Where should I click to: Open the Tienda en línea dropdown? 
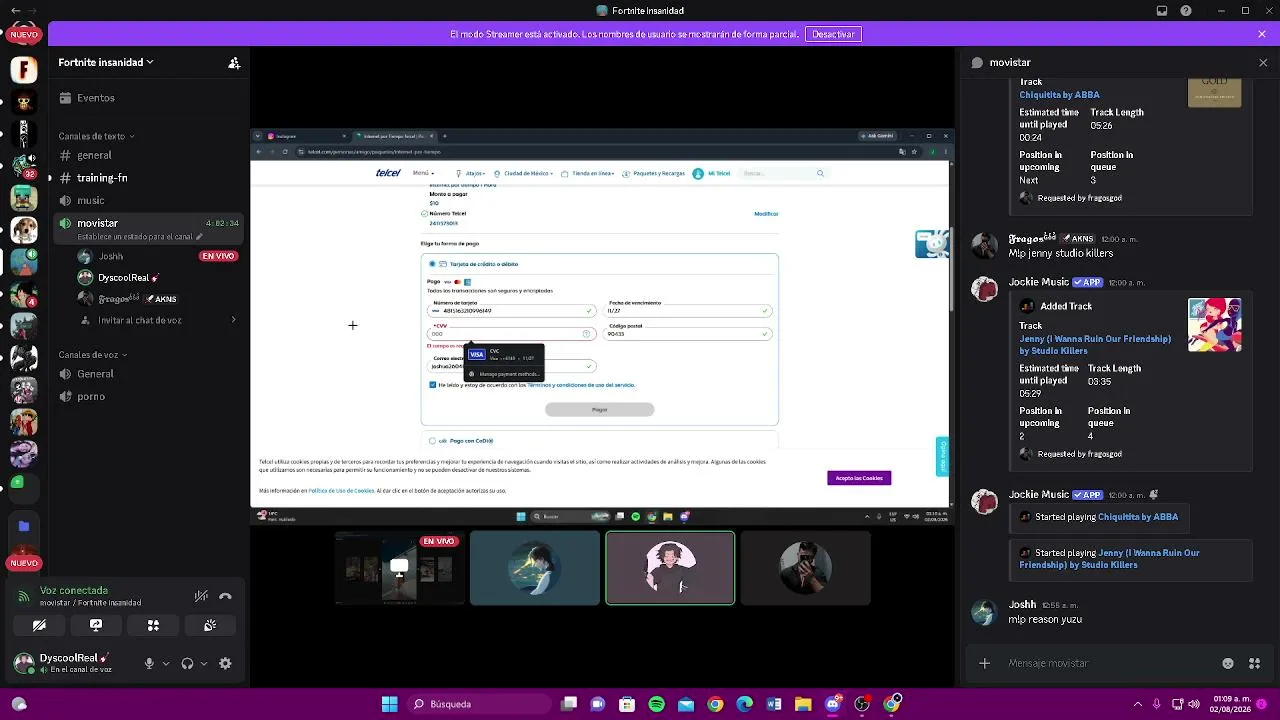(x=590, y=173)
